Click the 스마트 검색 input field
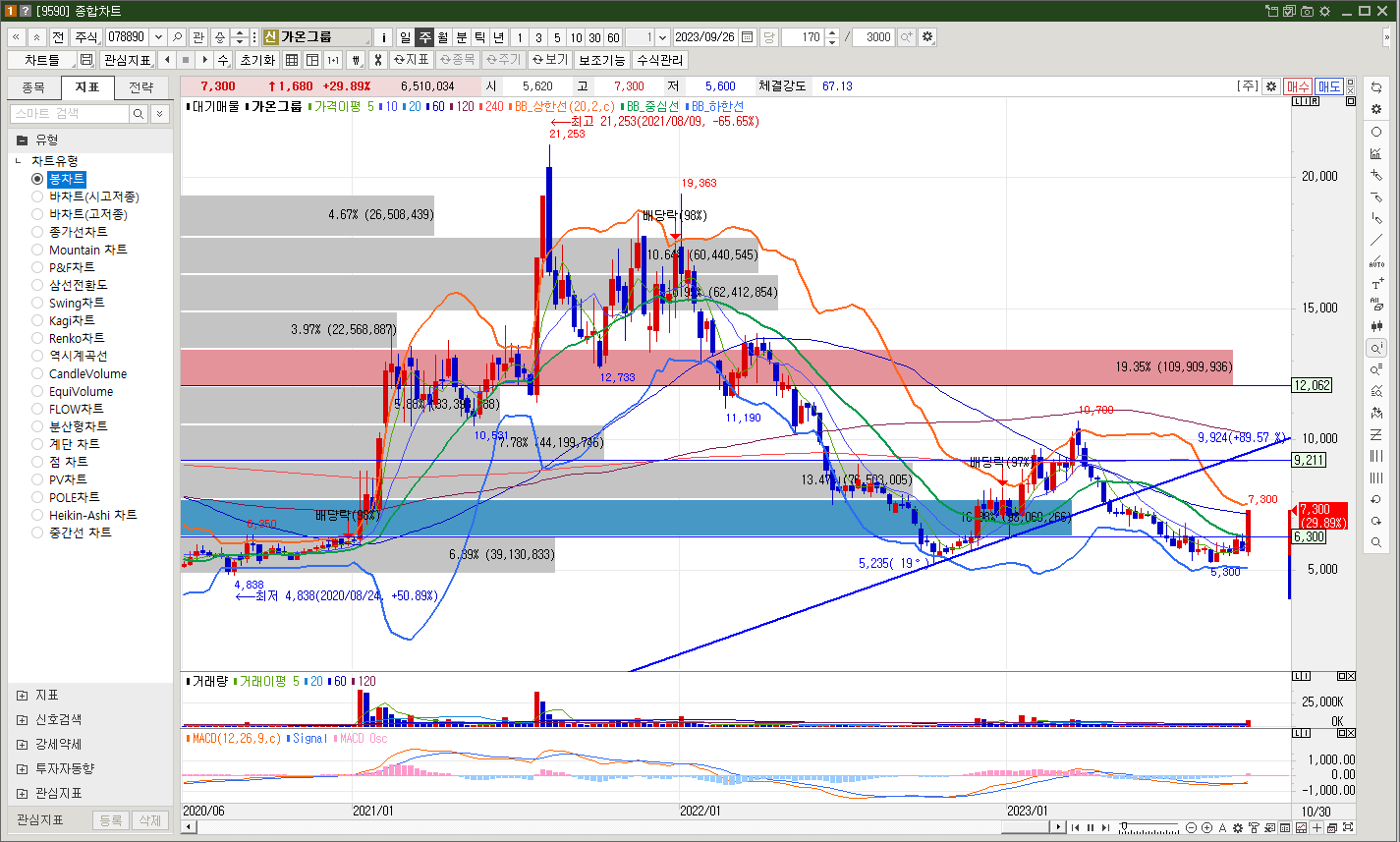The image size is (1400, 842). click(70, 114)
